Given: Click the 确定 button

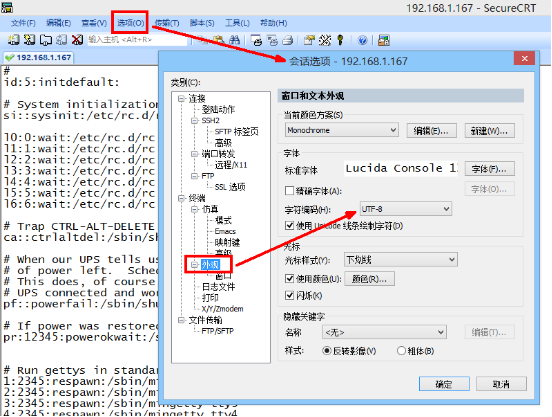Looking at the screenshot, I should (444, 384).
